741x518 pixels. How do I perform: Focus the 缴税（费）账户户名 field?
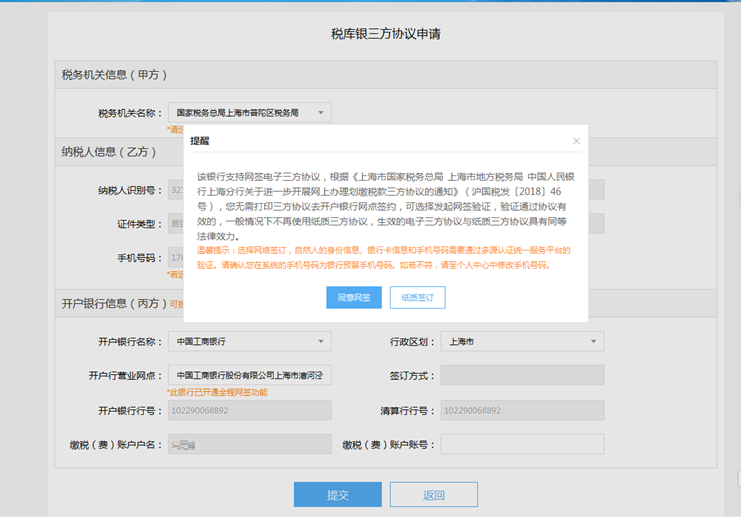(x=248, y=444)
